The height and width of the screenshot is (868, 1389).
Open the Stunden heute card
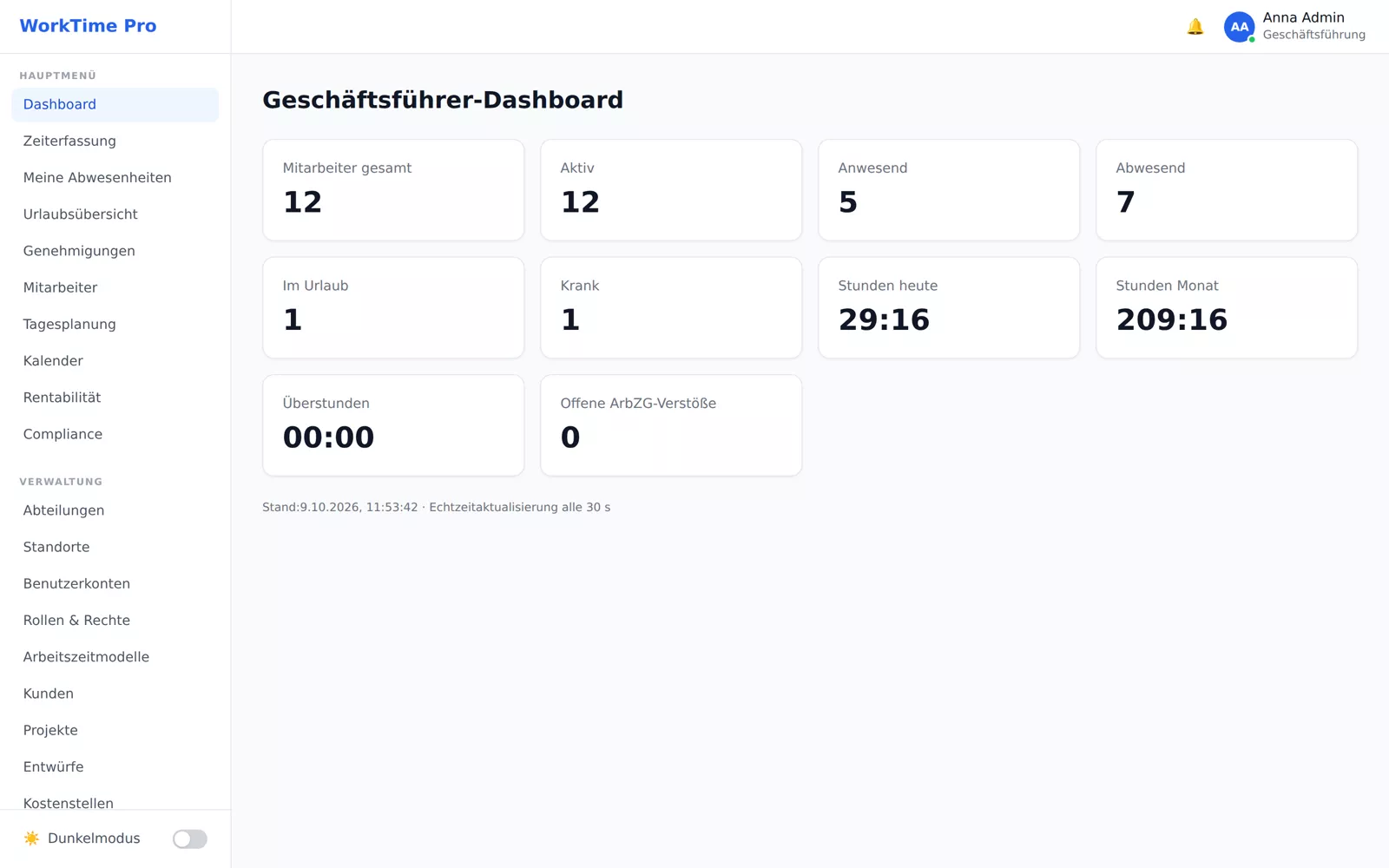[949, 307]
